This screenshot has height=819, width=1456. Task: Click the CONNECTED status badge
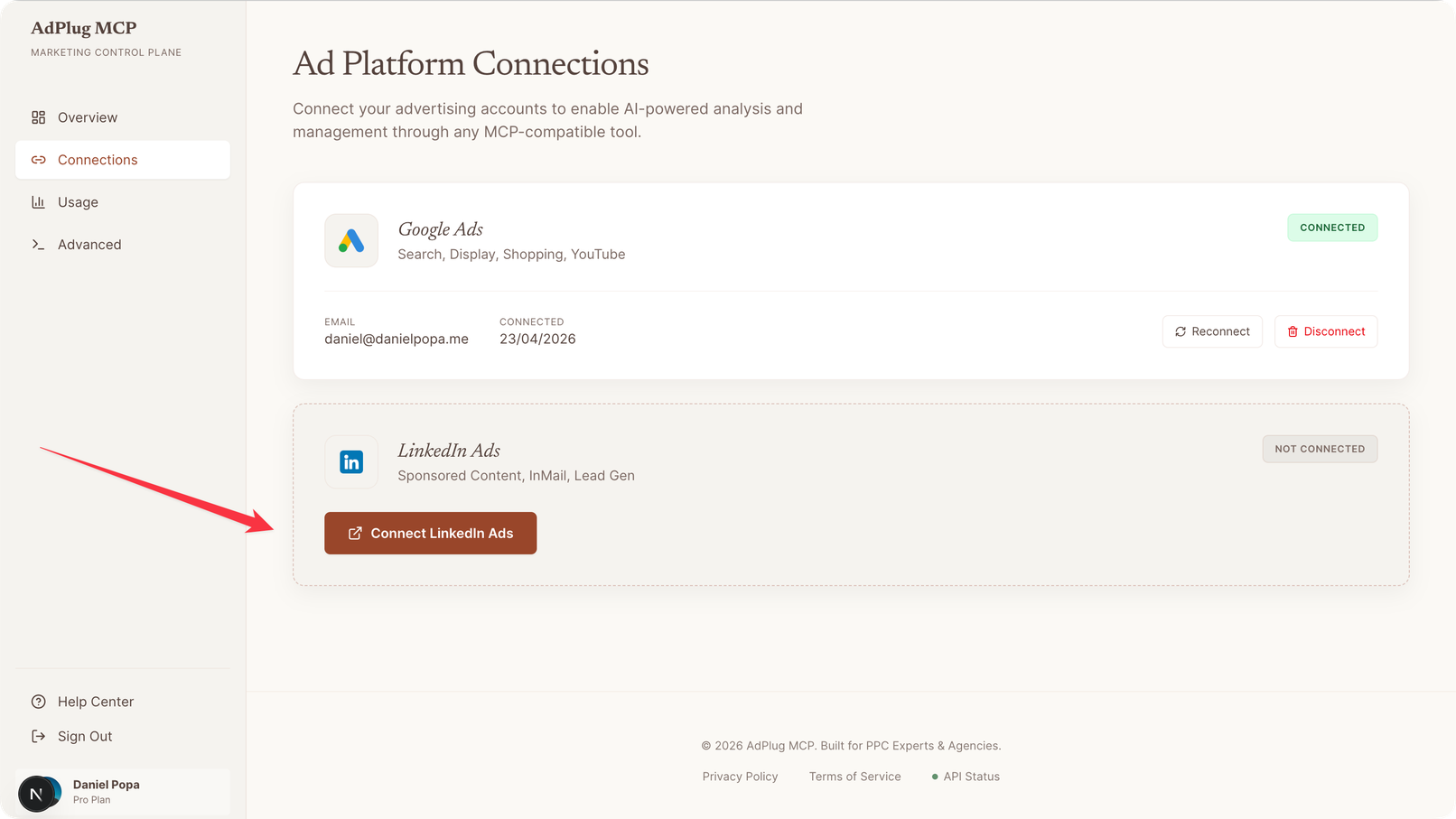1332,228
